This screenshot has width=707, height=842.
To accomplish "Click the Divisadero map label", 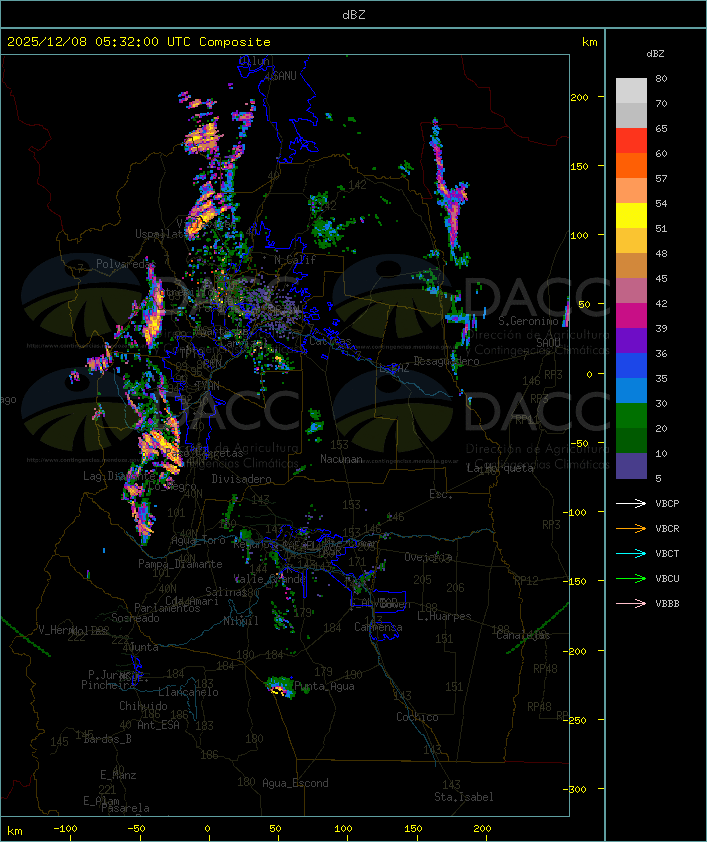I will click(241, 479).
